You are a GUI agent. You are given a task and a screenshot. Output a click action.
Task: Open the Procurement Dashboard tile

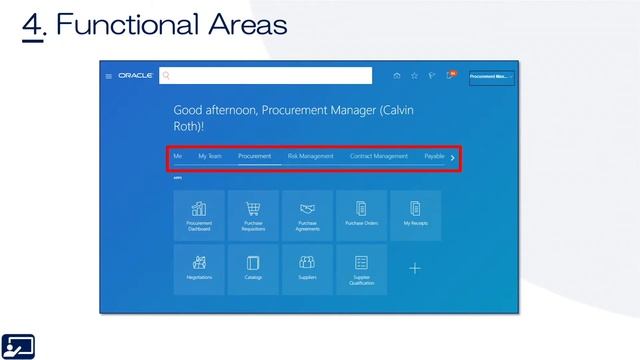[x=199, y=216]
